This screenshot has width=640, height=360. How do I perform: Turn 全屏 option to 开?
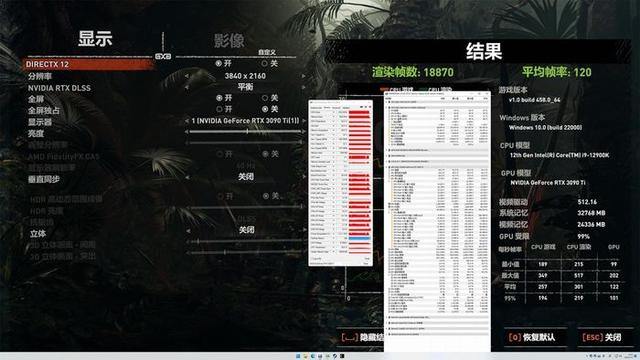coord(219,98)
